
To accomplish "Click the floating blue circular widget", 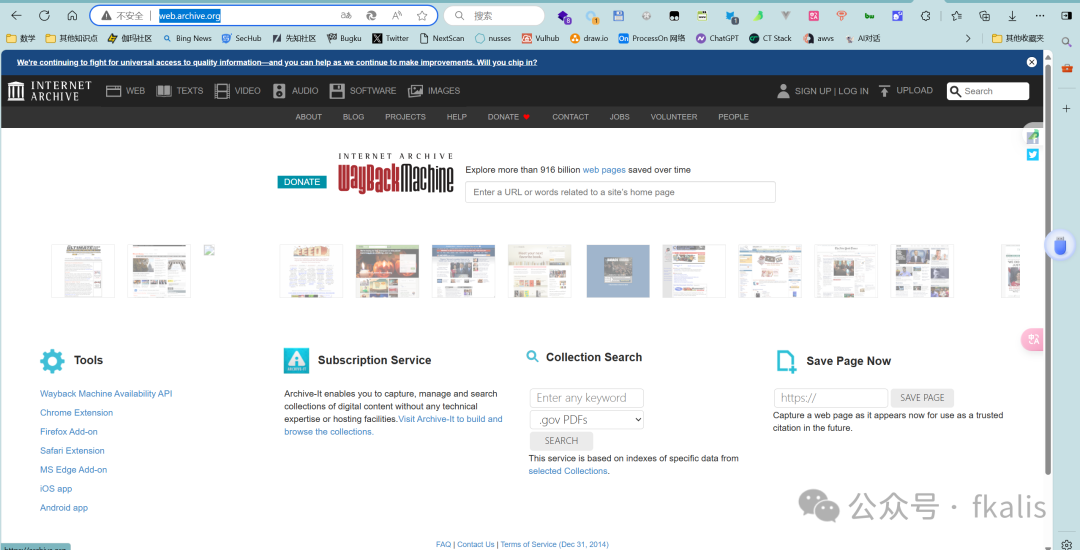I will pyautogui.click(x=1060, y=246).
